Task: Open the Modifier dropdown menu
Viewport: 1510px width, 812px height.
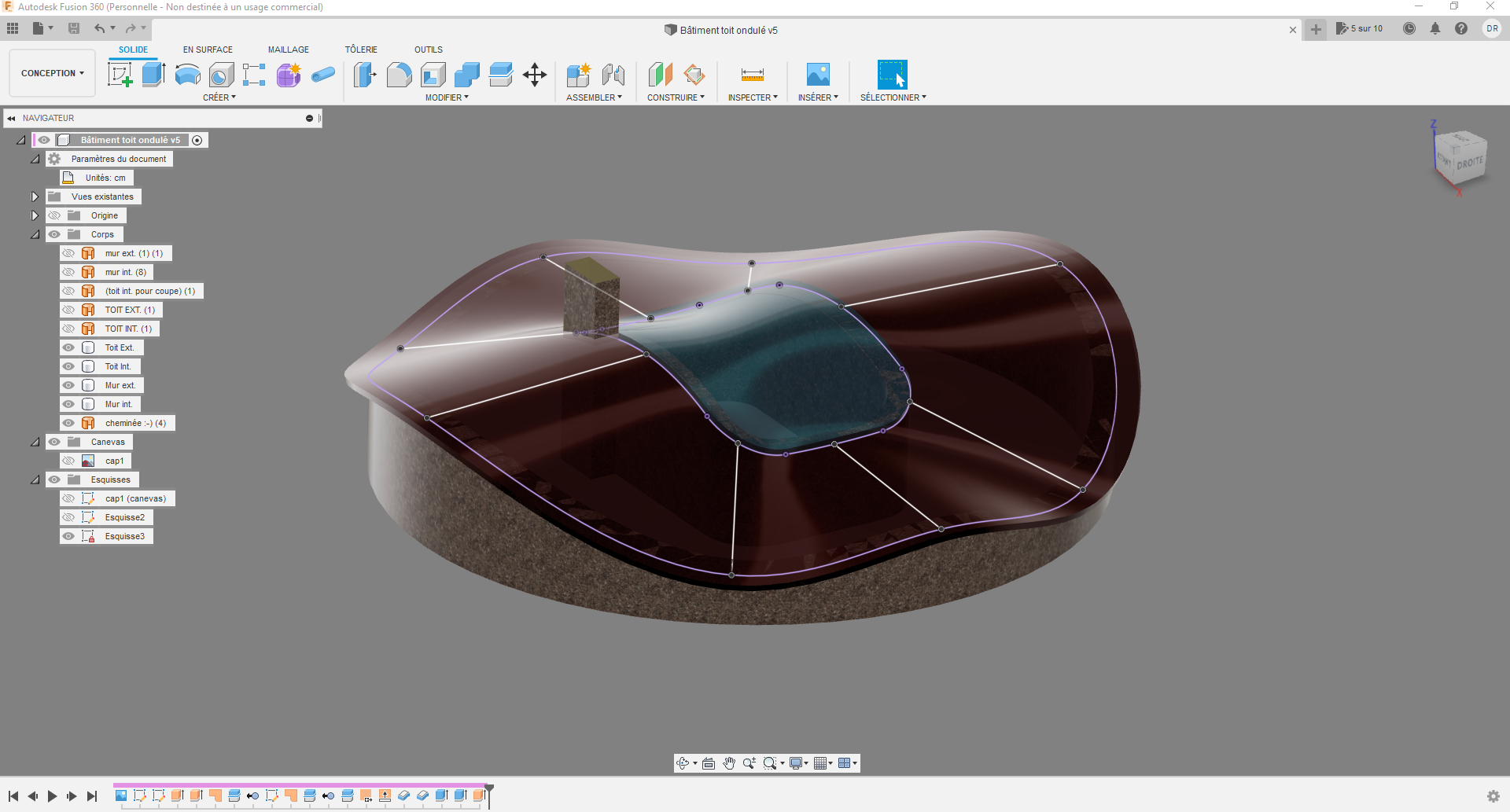Action: 446,97
